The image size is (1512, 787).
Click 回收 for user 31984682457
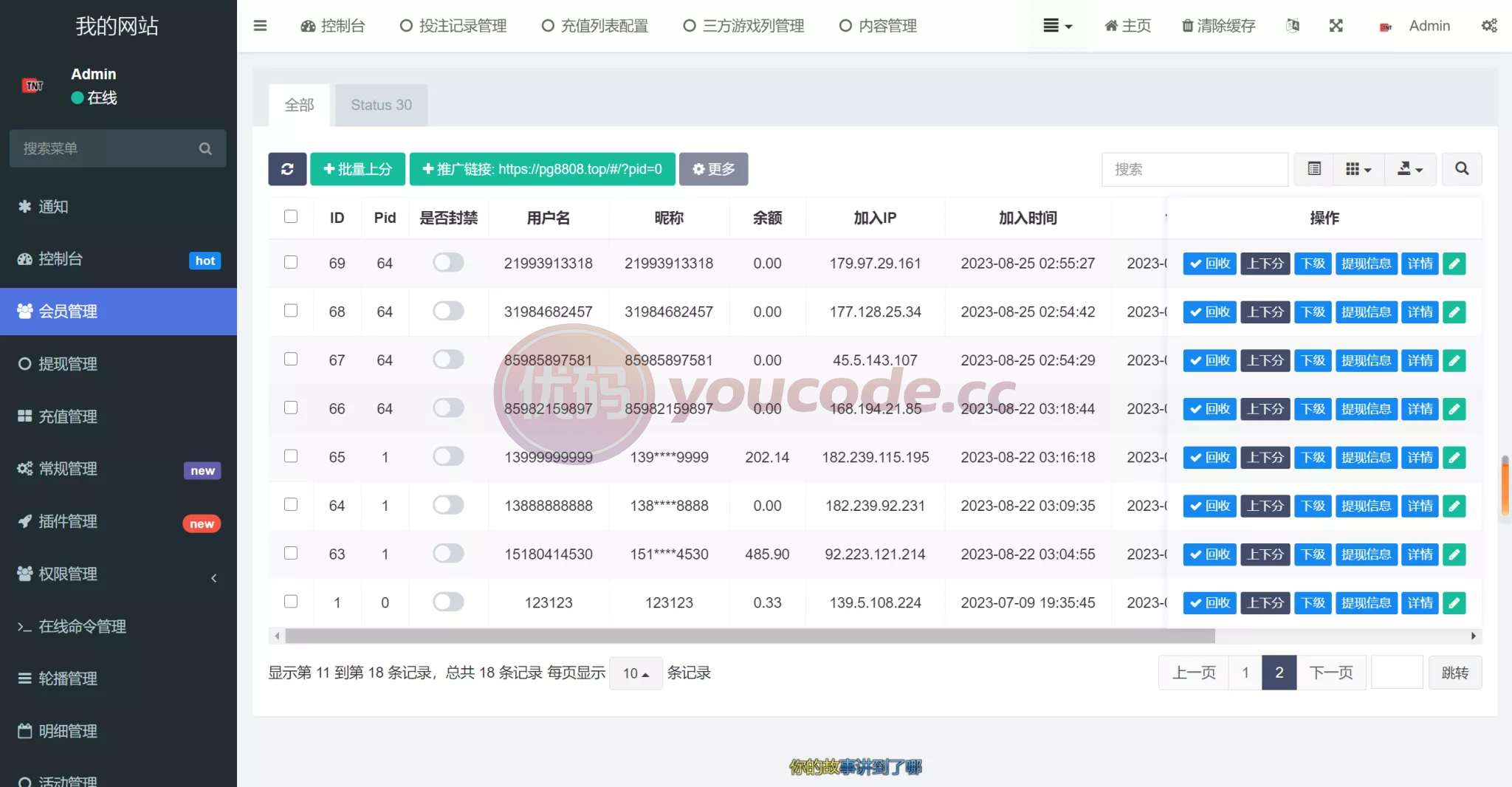coord(1209,312)
